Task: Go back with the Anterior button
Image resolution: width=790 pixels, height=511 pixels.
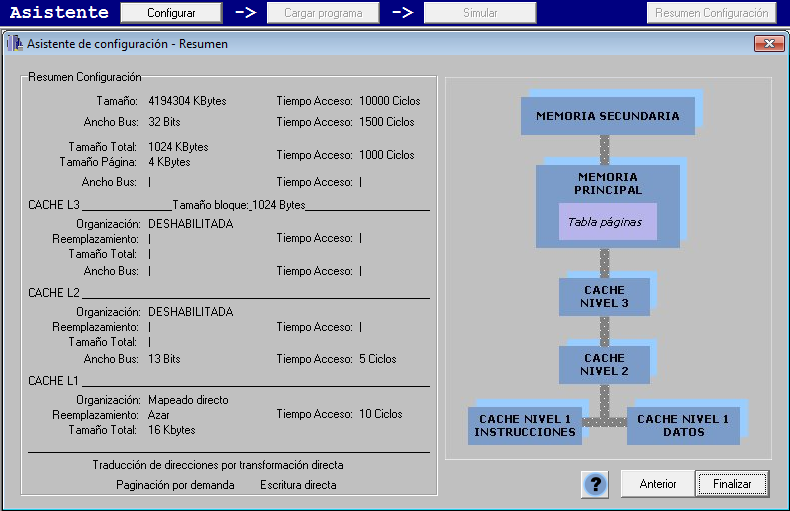Action: pyautogui.click(x=657, y=484)
